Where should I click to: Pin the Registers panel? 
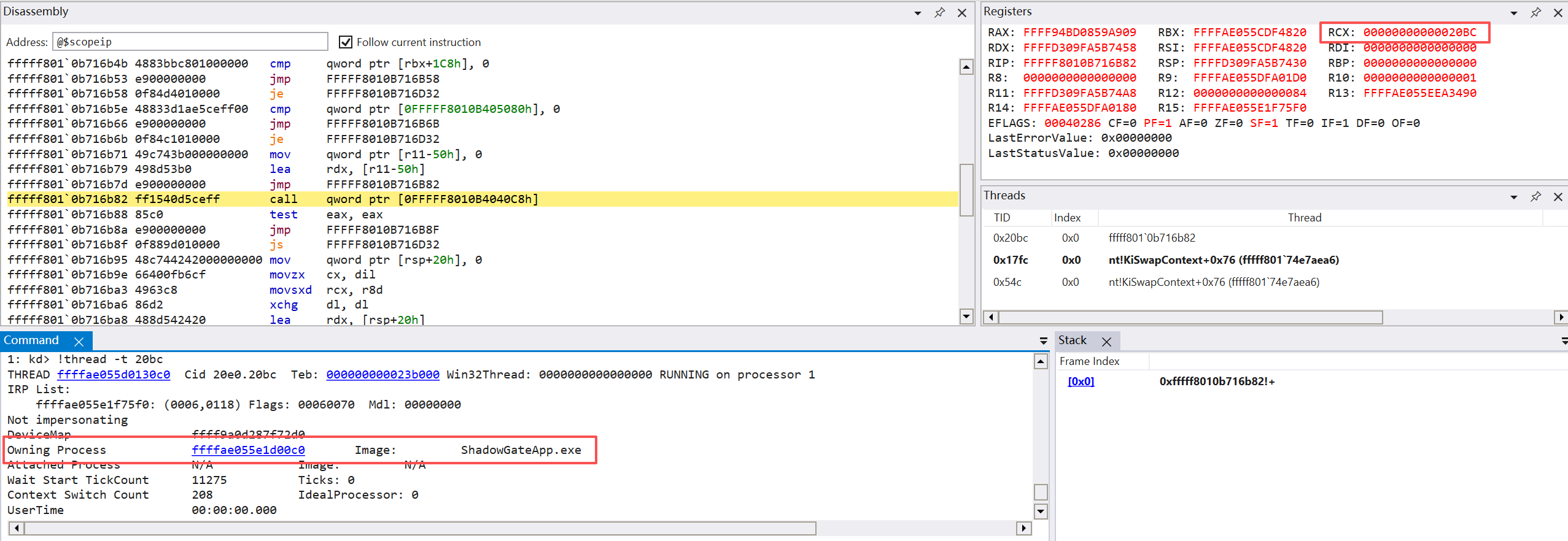[x=1535, y=12]
